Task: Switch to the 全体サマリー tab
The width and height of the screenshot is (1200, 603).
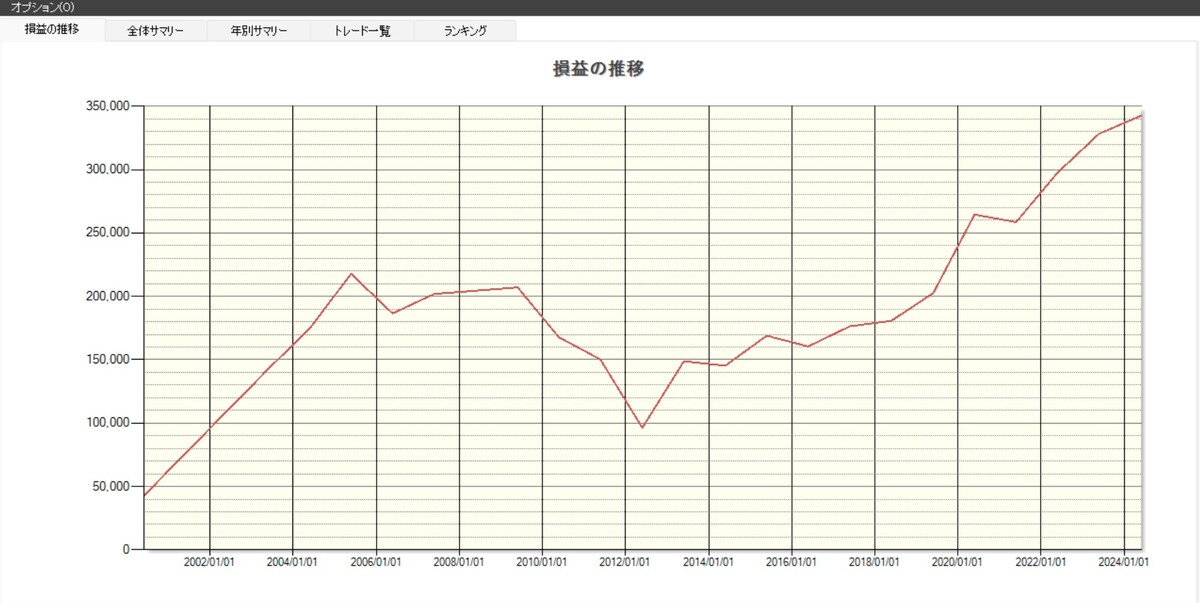Action: [155, 30]
